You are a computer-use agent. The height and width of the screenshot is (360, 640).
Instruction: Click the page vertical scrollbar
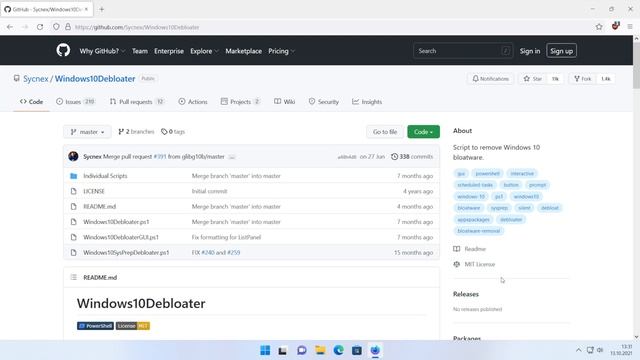[x=636, y=188]
